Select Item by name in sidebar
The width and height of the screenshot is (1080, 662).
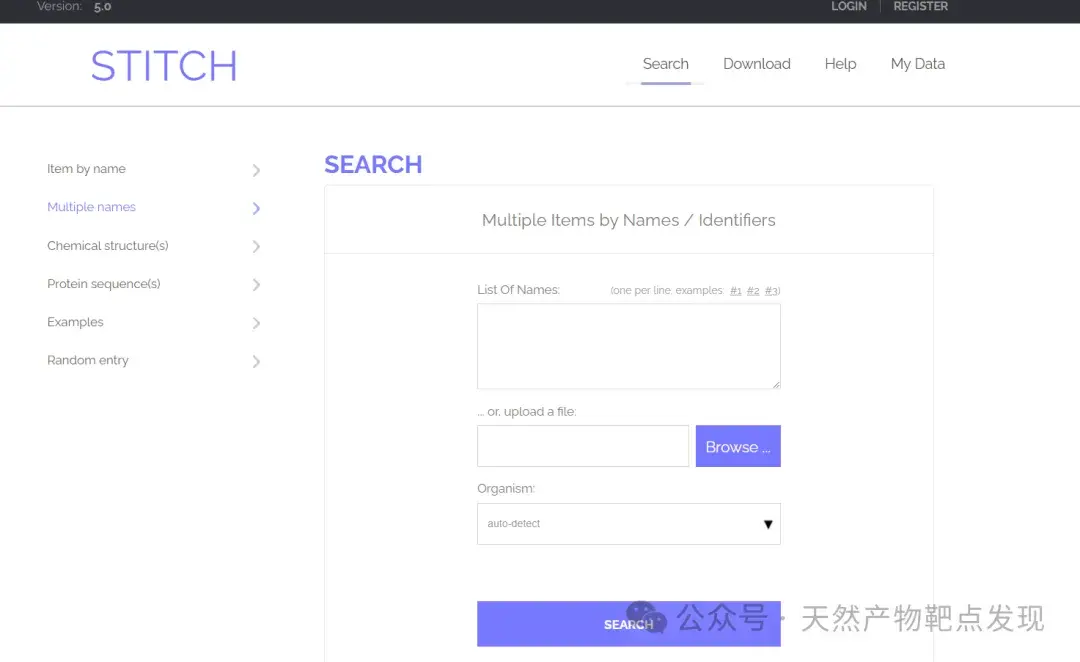point(86,169)
